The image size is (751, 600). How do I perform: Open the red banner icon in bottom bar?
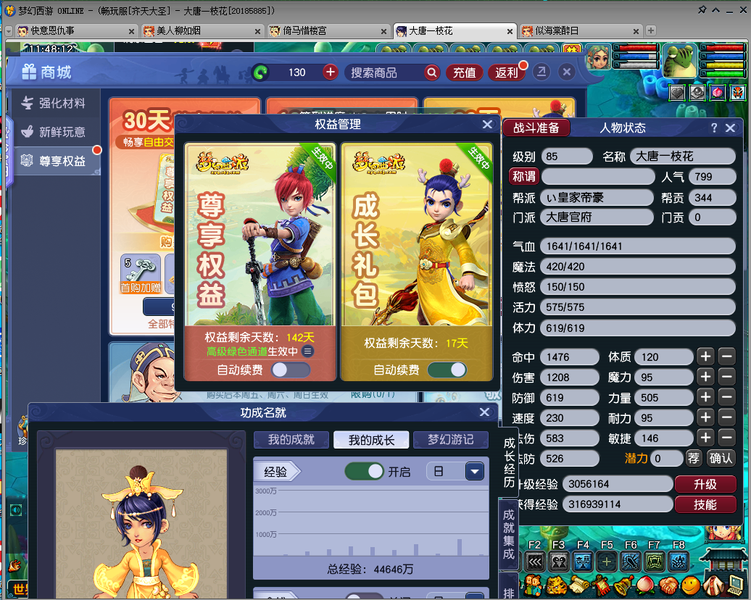[602, 586]
